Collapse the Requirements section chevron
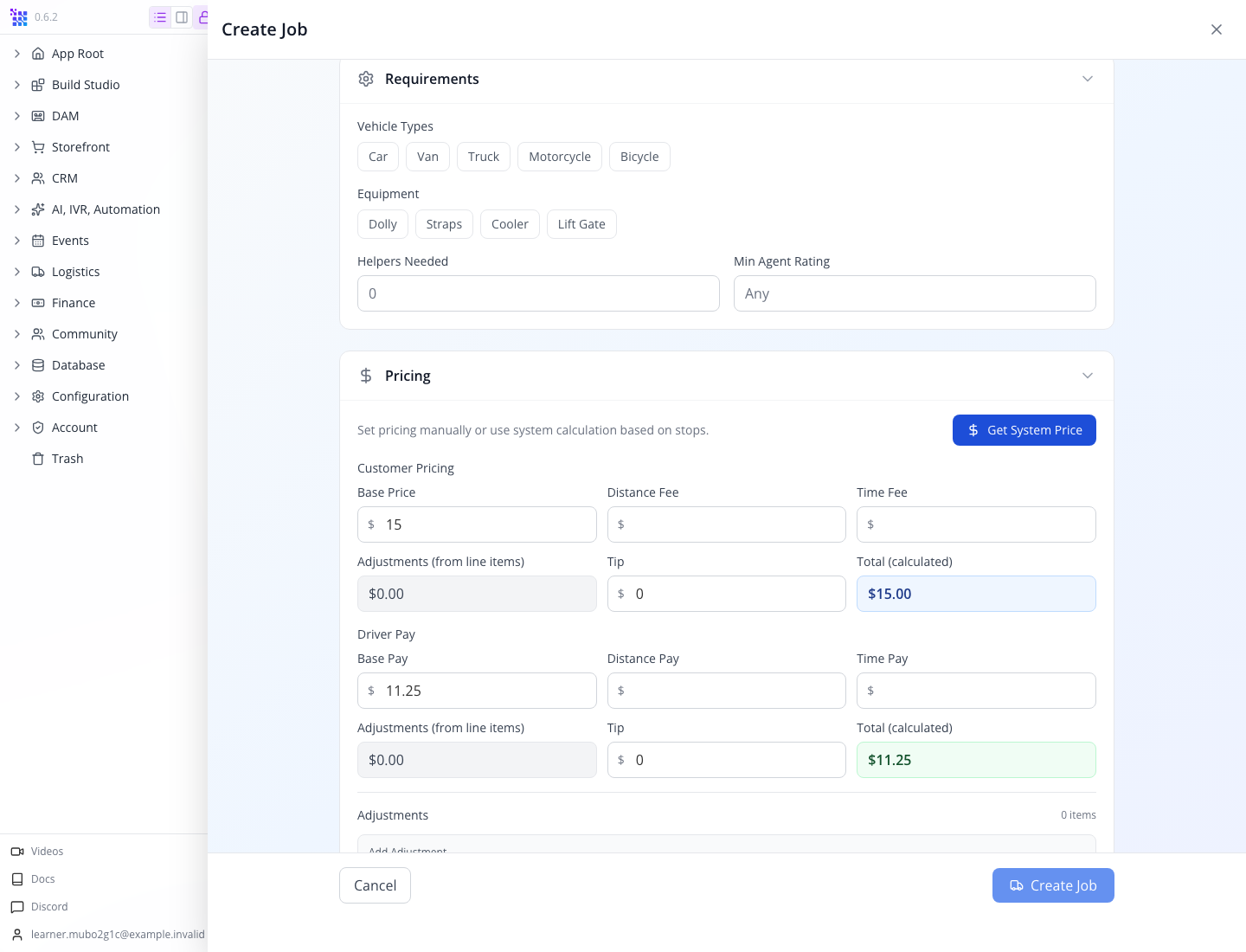This screenshot has width=1246, height=952. coord(1088,79)
